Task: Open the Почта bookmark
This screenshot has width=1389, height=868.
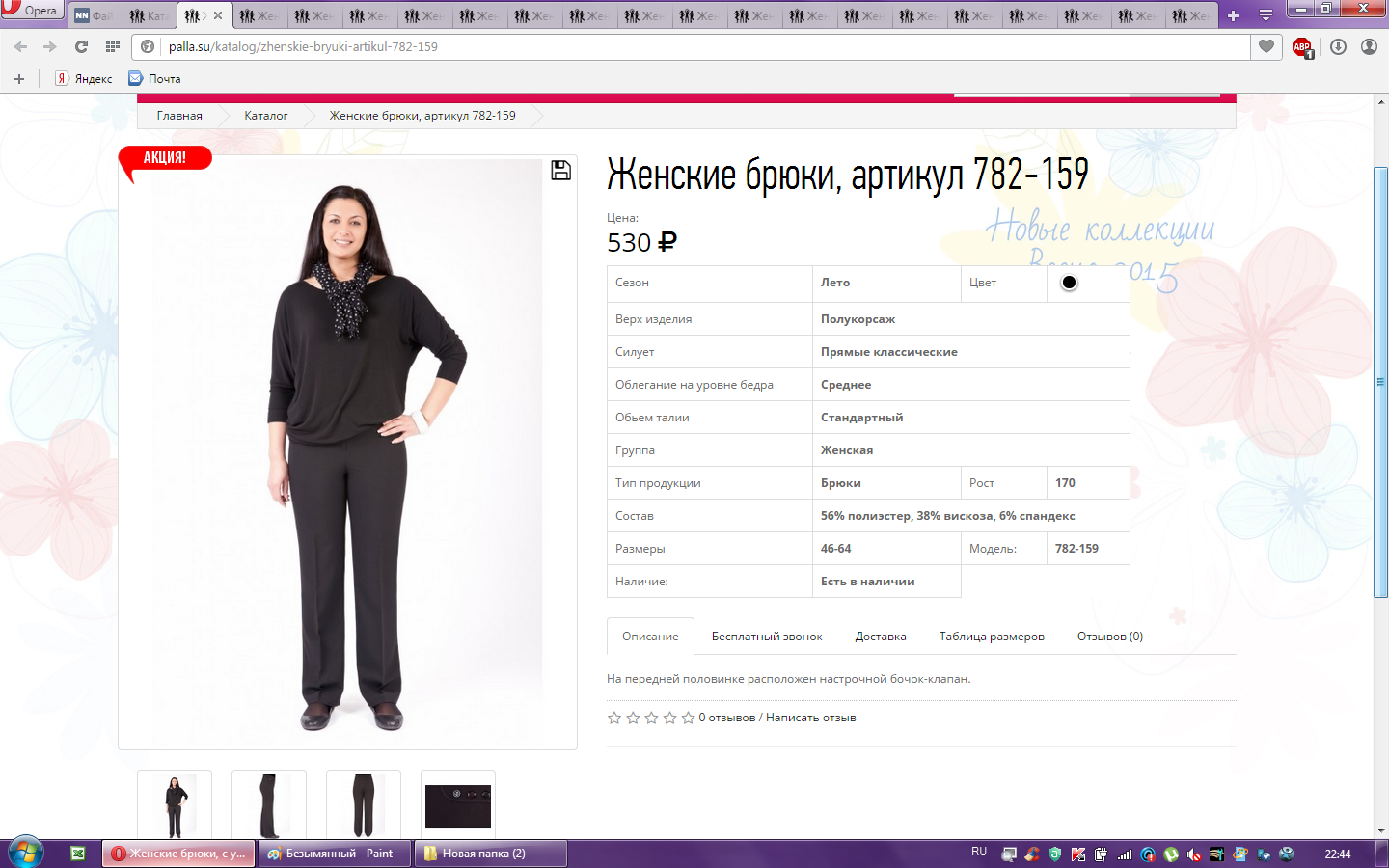Action: (155, 79)
